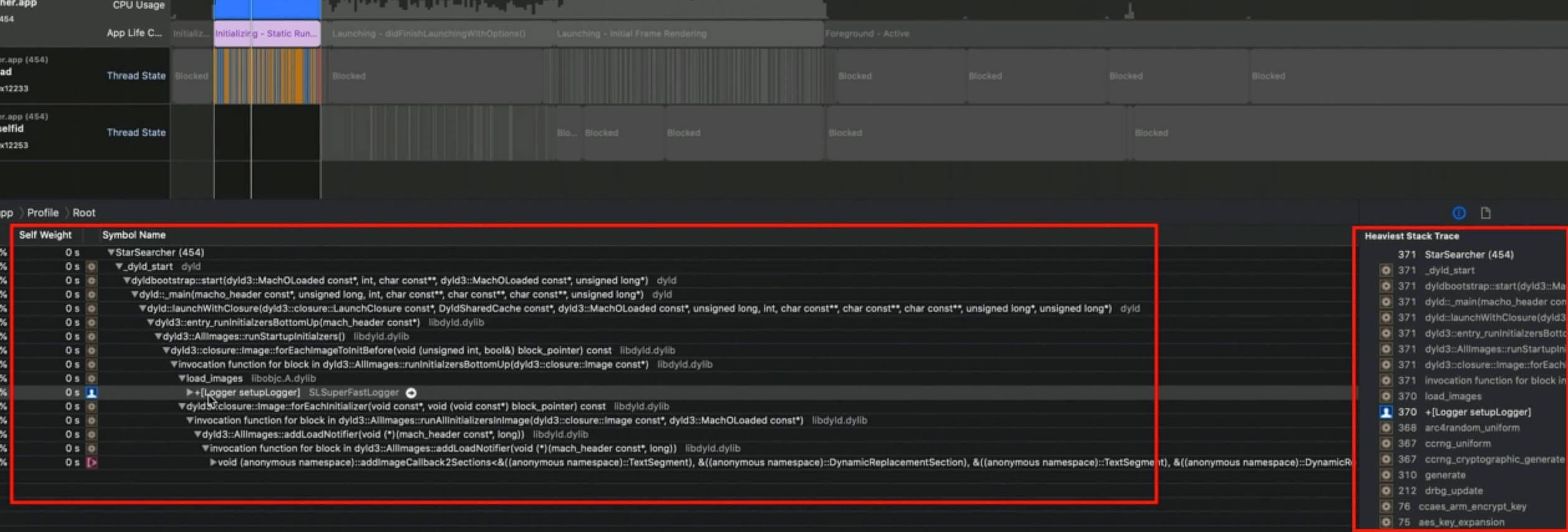1568x532 pixels.
Task: Select Root in the breadcrumb path
Action: pos(84,213)
